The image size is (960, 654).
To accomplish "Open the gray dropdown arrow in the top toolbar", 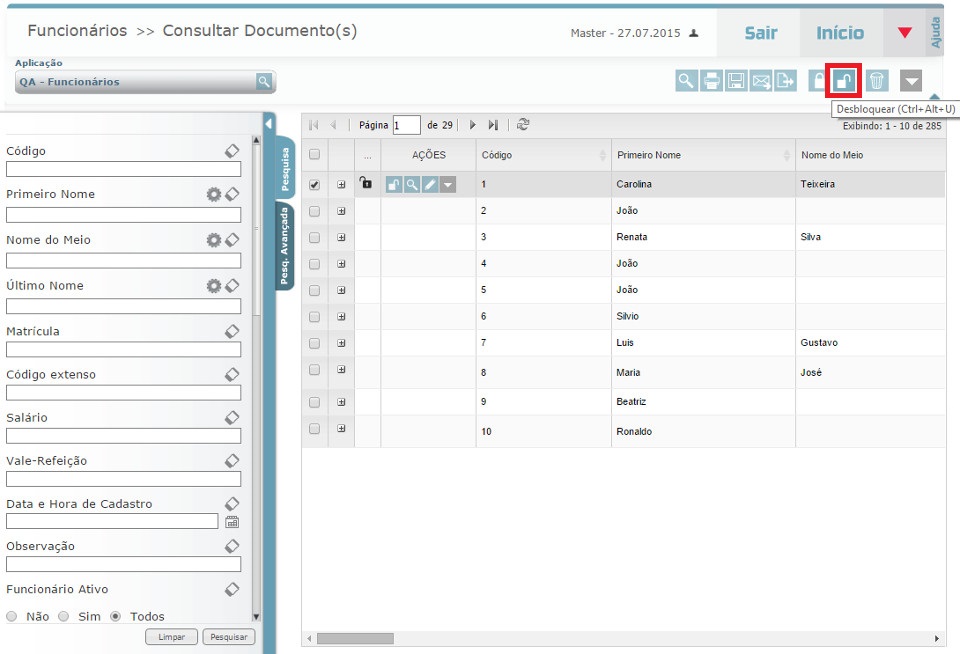I will (x=910, y=81).
